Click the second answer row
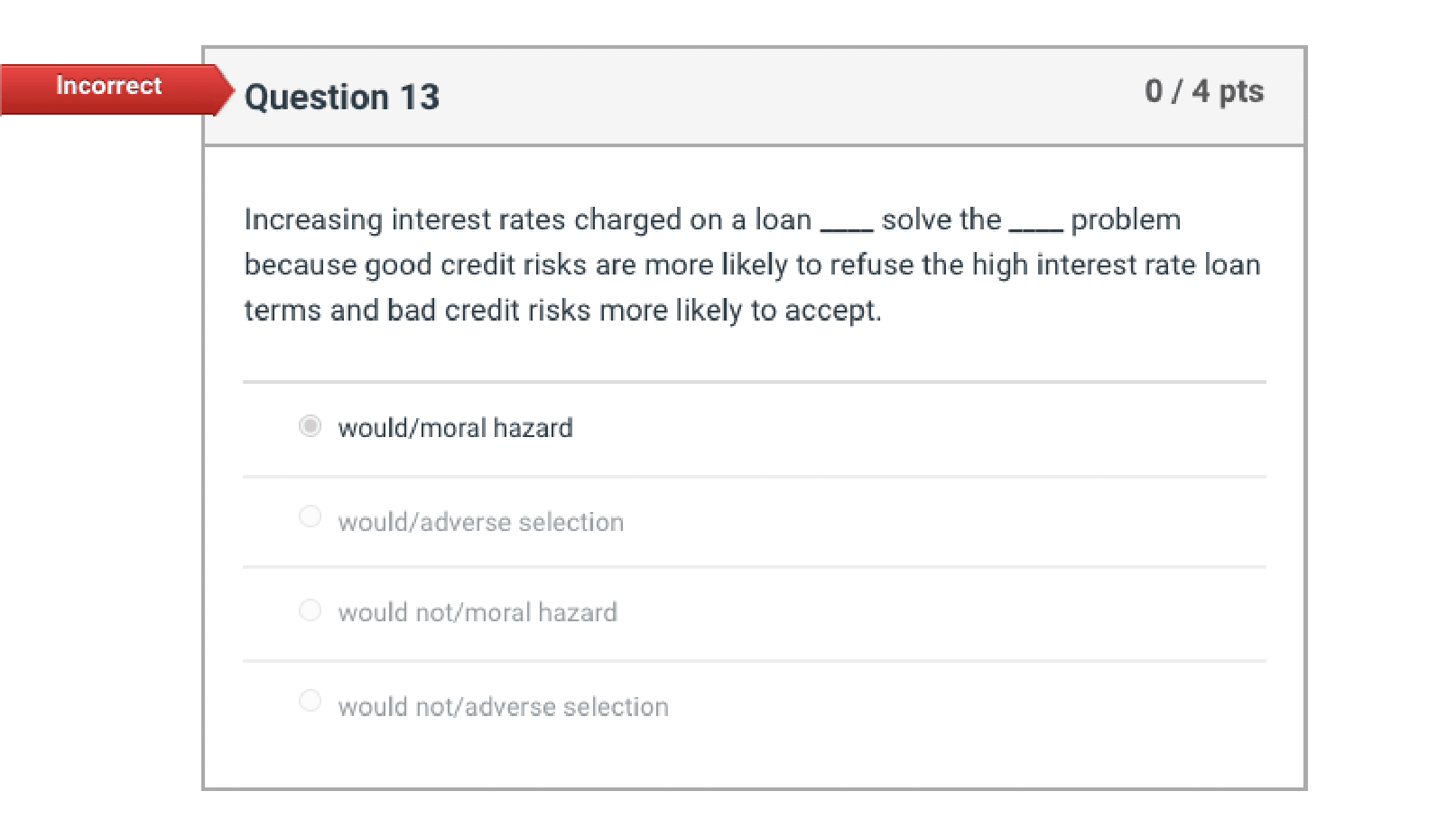This screenshot has height=838, width=1456. [756, 521]
